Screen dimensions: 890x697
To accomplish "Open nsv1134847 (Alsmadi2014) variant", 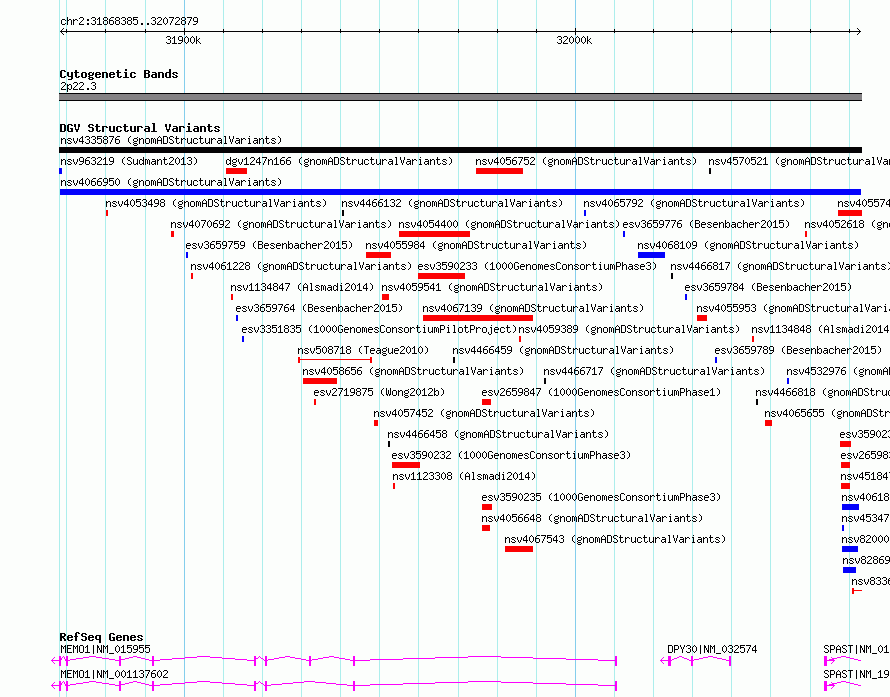I will coord(302,287).
